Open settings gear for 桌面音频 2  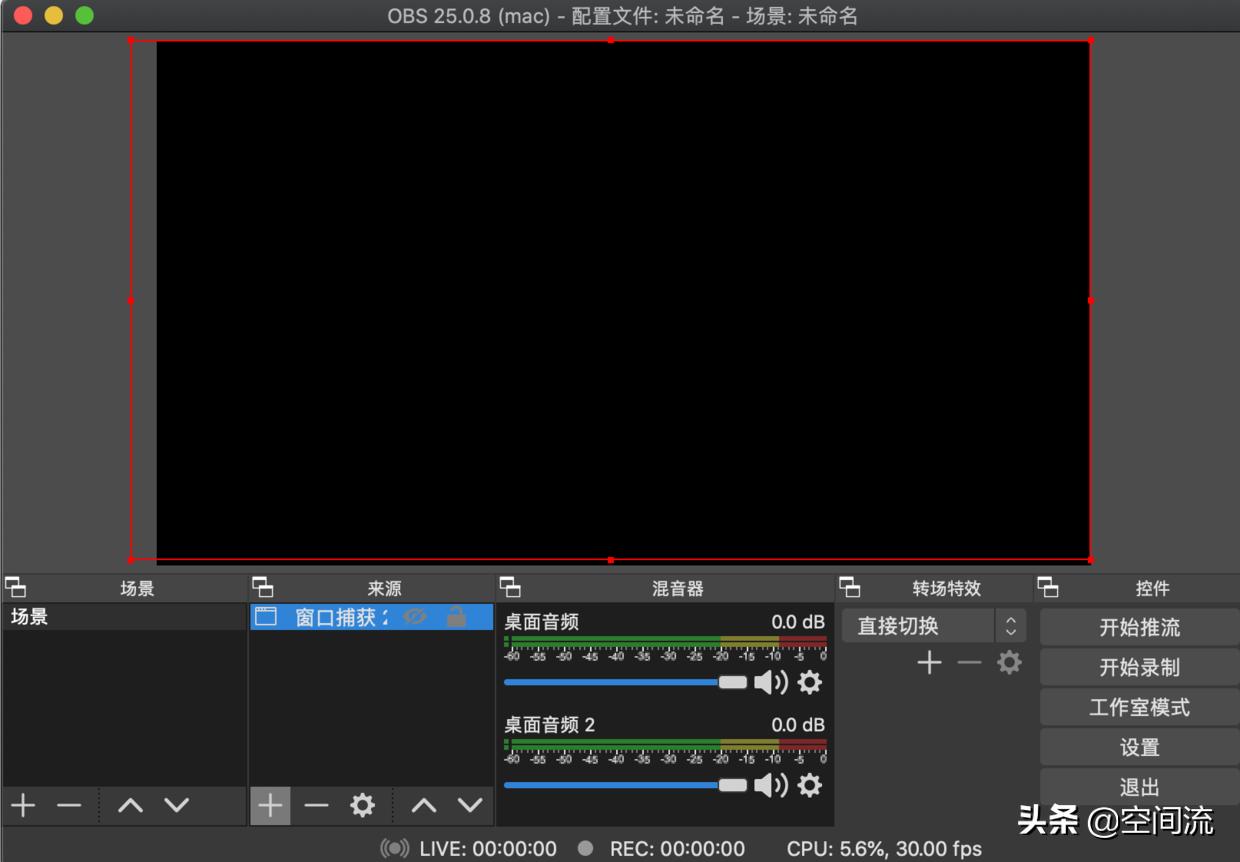click(809, 786)
